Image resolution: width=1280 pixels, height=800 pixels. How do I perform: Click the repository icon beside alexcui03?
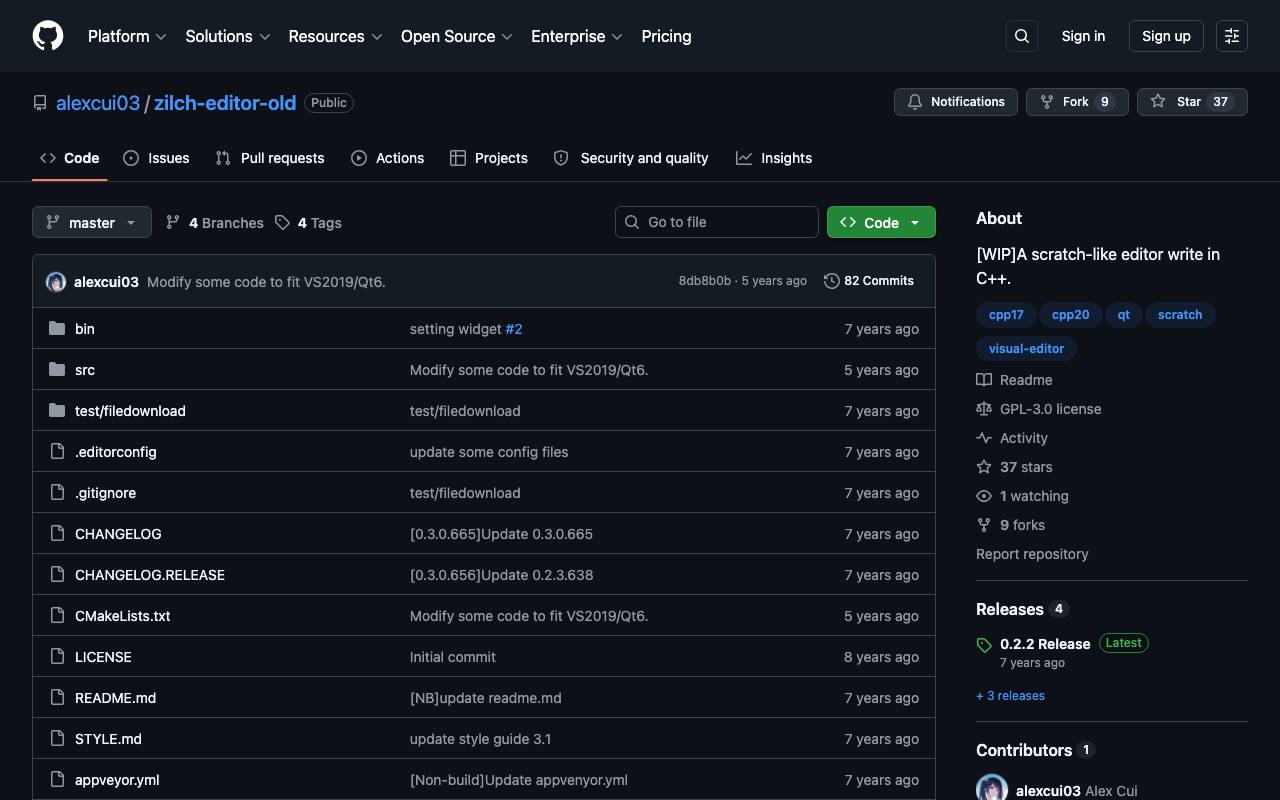tap(40, 103)
